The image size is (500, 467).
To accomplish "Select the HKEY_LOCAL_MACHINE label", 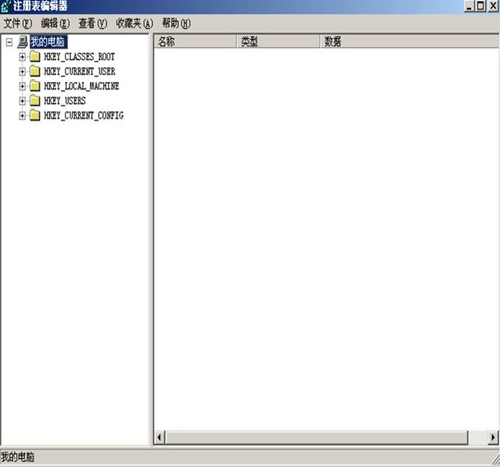I will 82,86.
